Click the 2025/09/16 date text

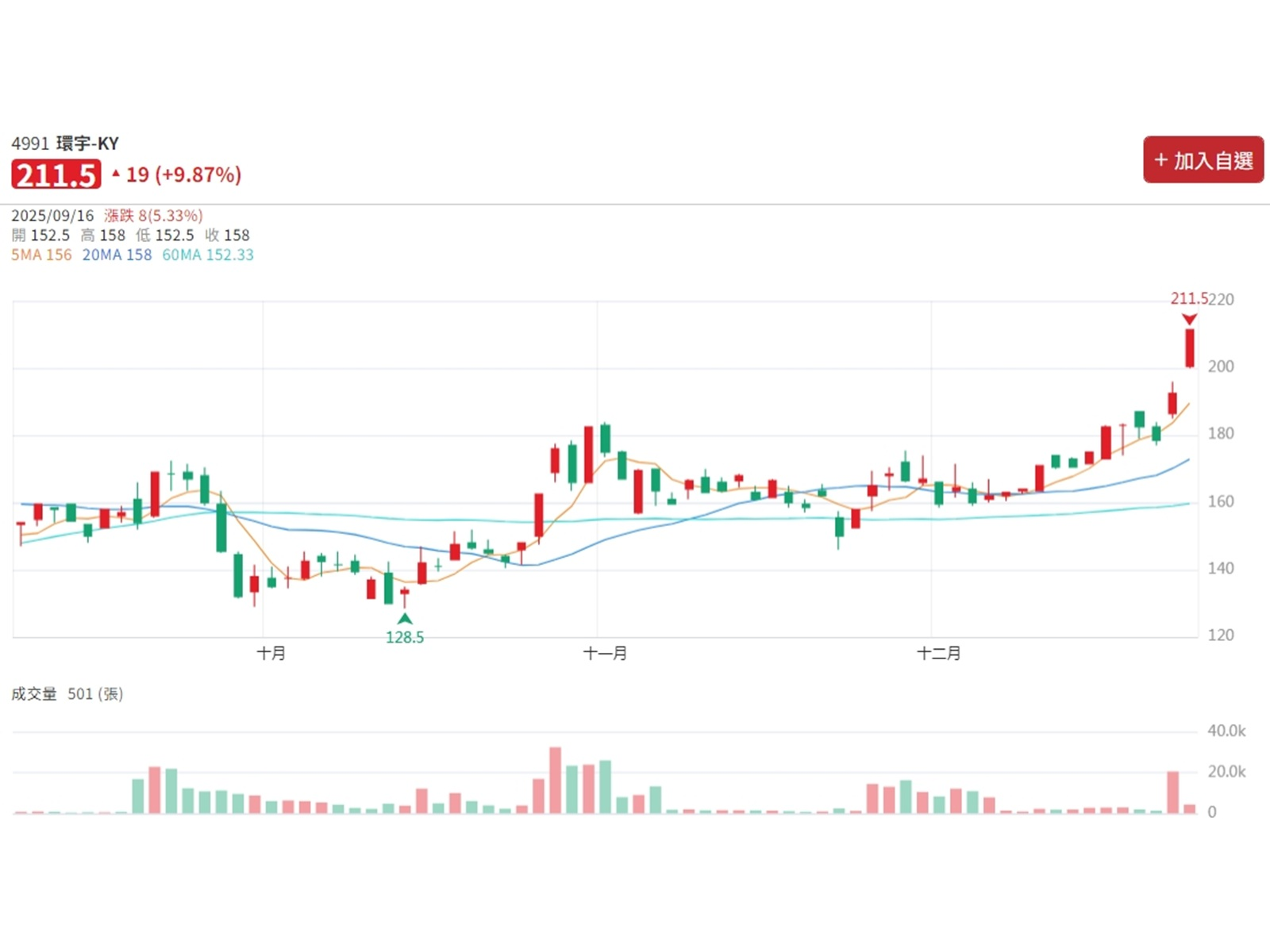[x=52, y=216]
